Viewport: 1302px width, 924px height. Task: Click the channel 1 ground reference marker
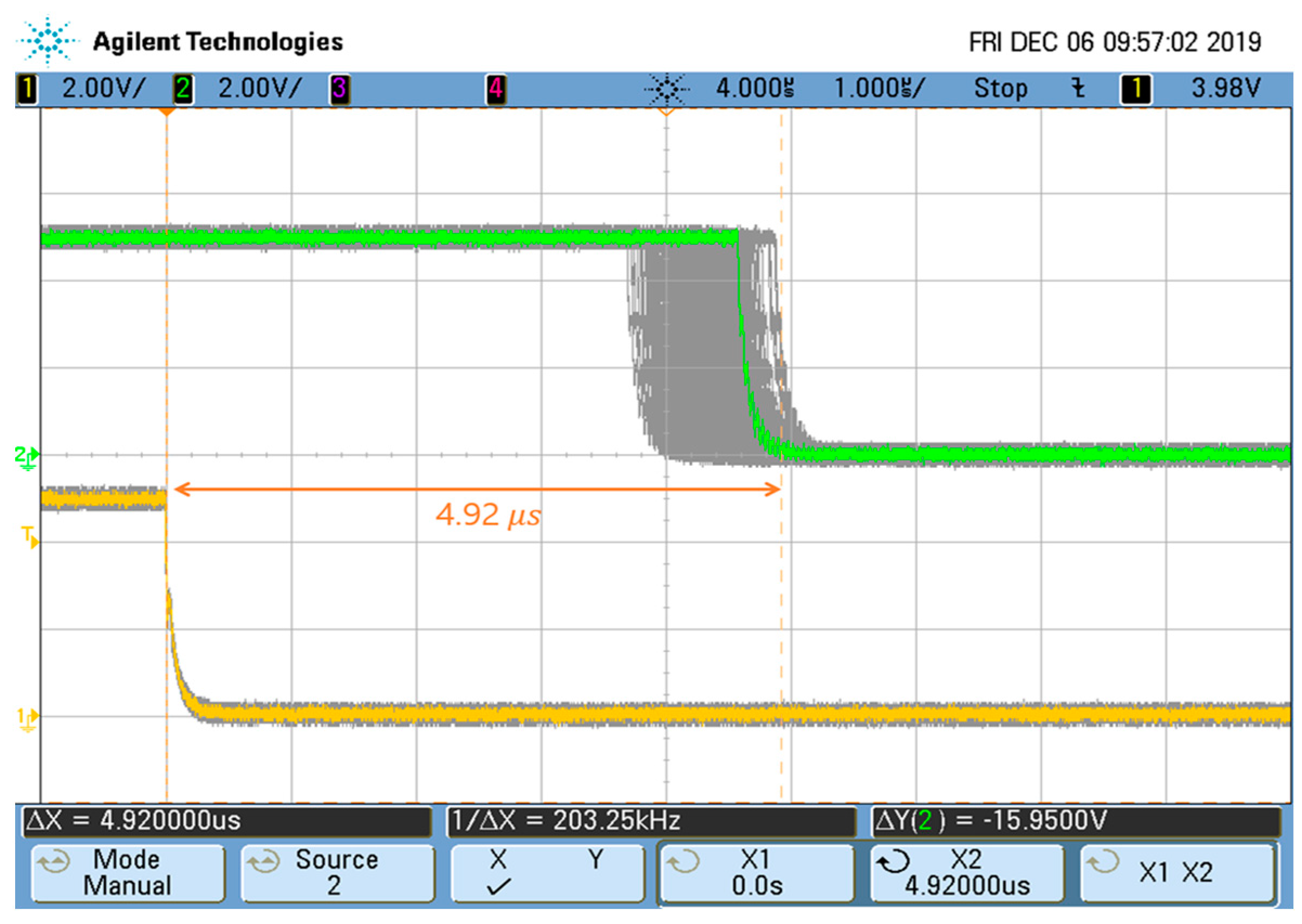coord(27,719)
